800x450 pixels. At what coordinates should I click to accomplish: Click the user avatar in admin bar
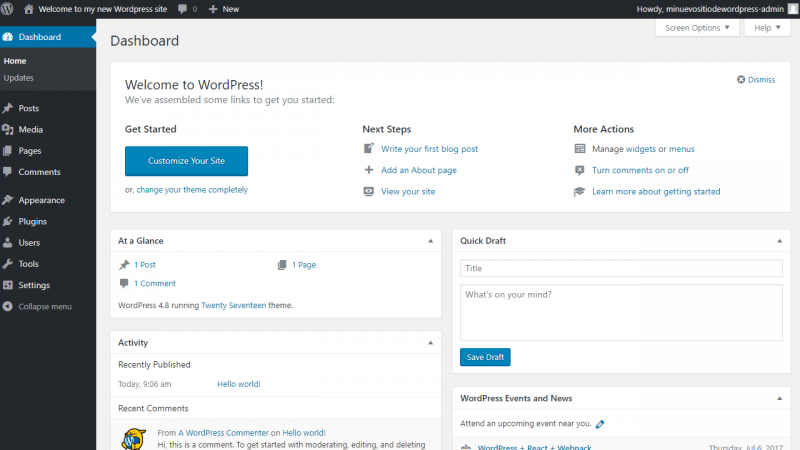pyautogui.click(x=793, y=9)
